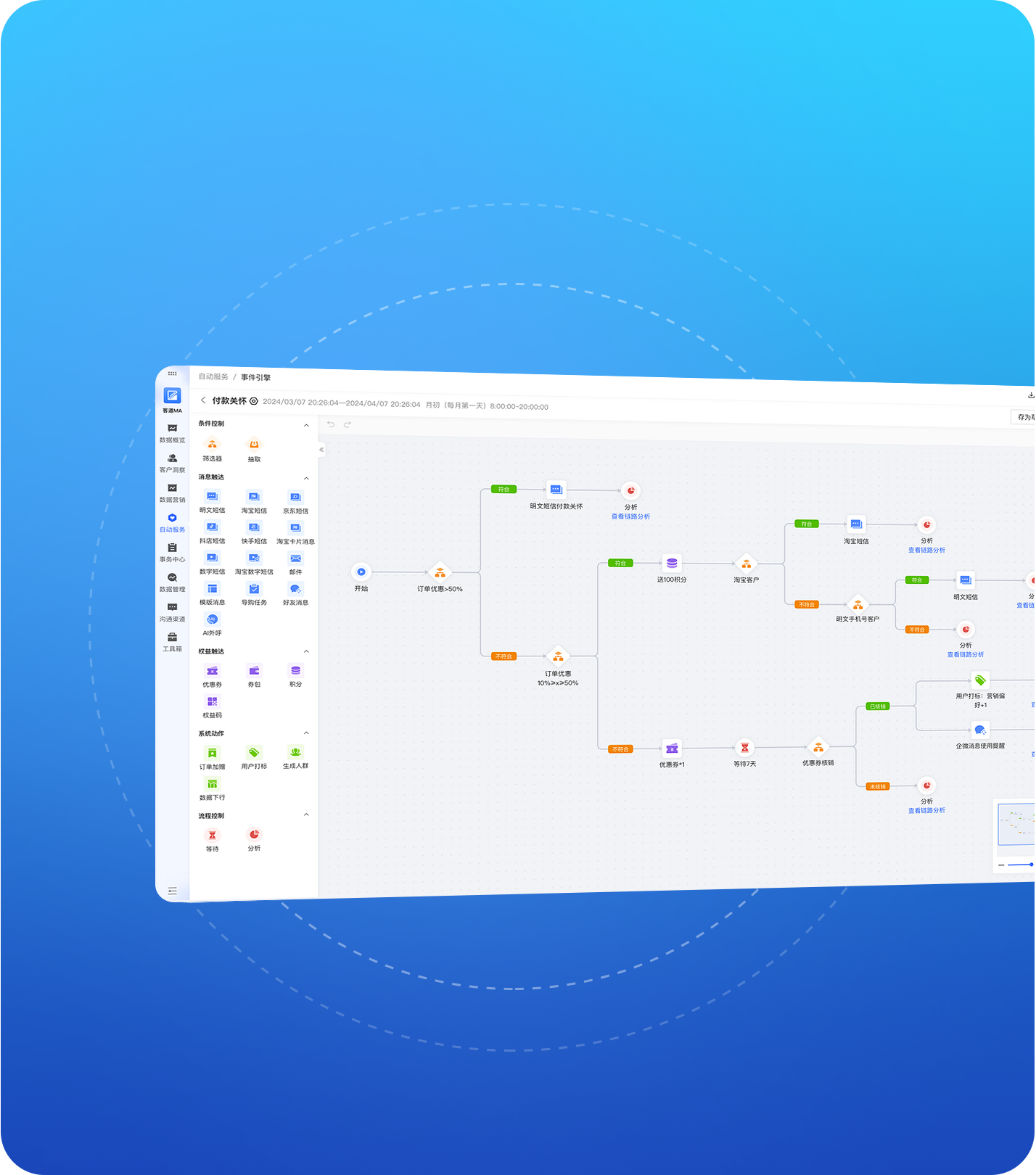
Task: Open 自动服务 in the sidebar
Action: (172, 523)
